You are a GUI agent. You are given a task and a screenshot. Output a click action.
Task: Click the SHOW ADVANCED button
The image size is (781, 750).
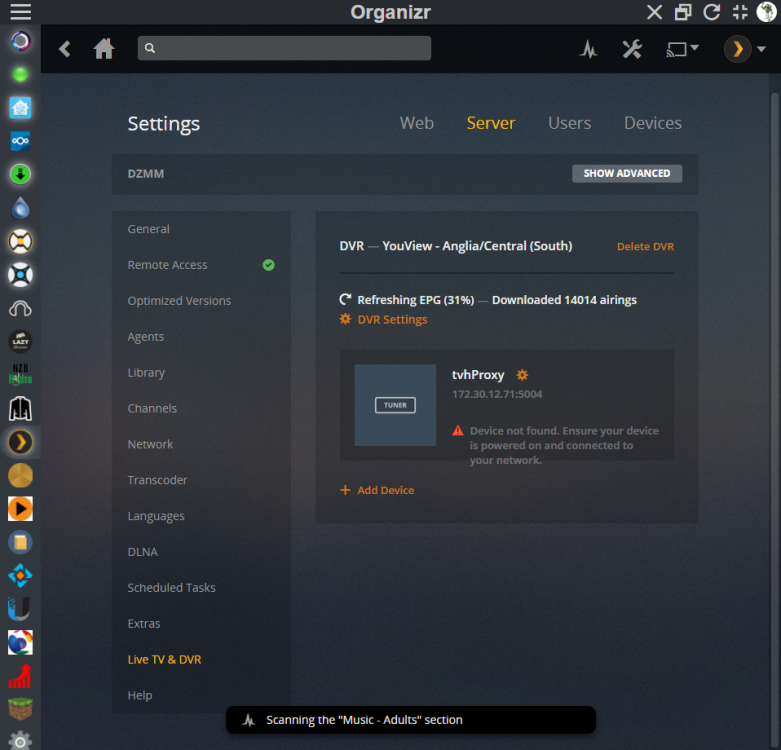(627, 173)
